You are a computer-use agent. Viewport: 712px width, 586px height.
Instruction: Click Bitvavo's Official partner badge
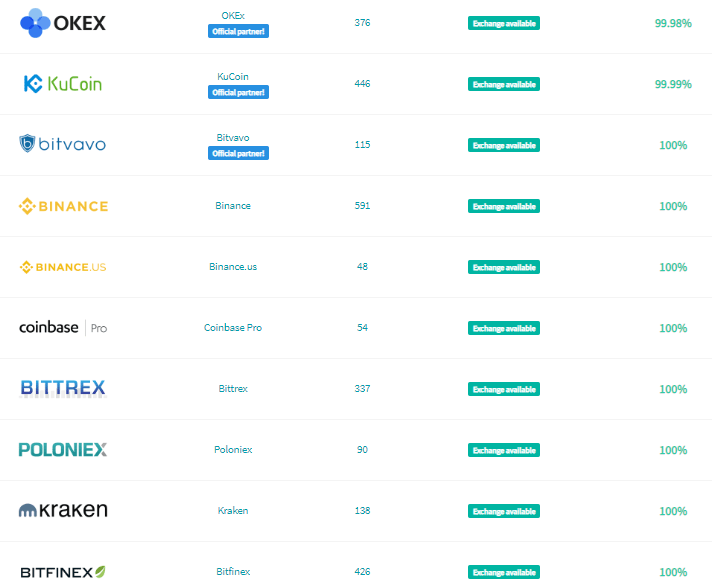tap(238, 153)
